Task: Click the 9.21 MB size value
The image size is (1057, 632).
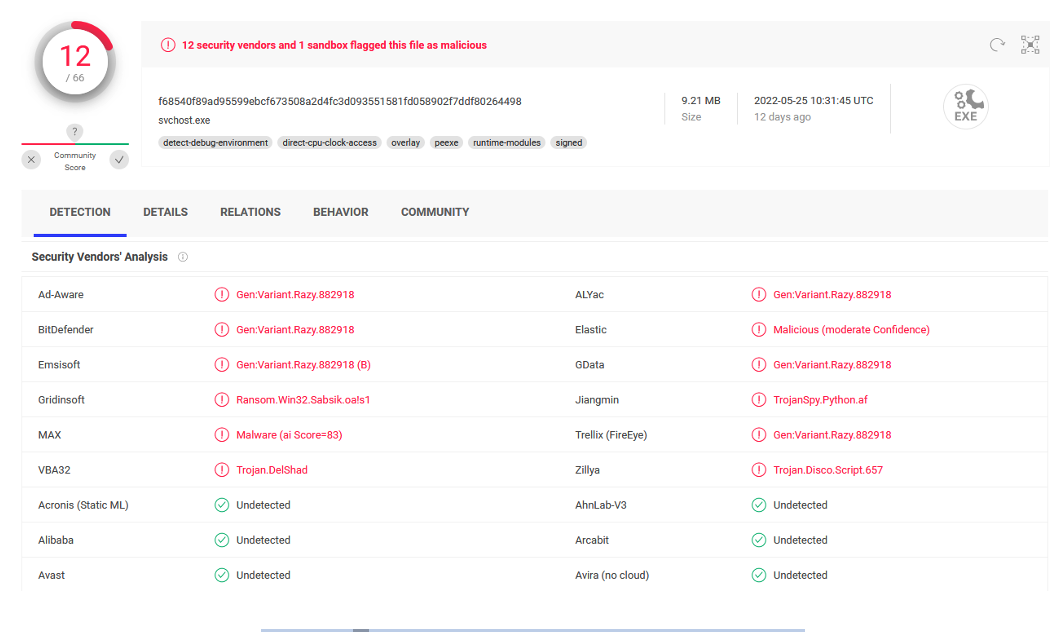Action: (x=700, y=100)
